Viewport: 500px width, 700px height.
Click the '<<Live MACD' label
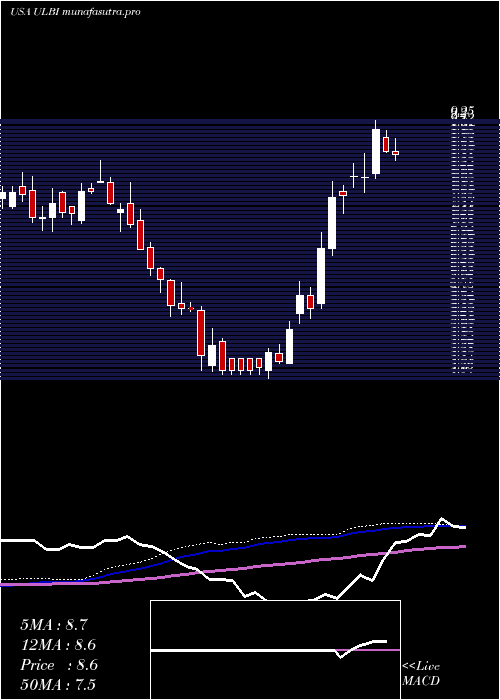click(421, 673)
